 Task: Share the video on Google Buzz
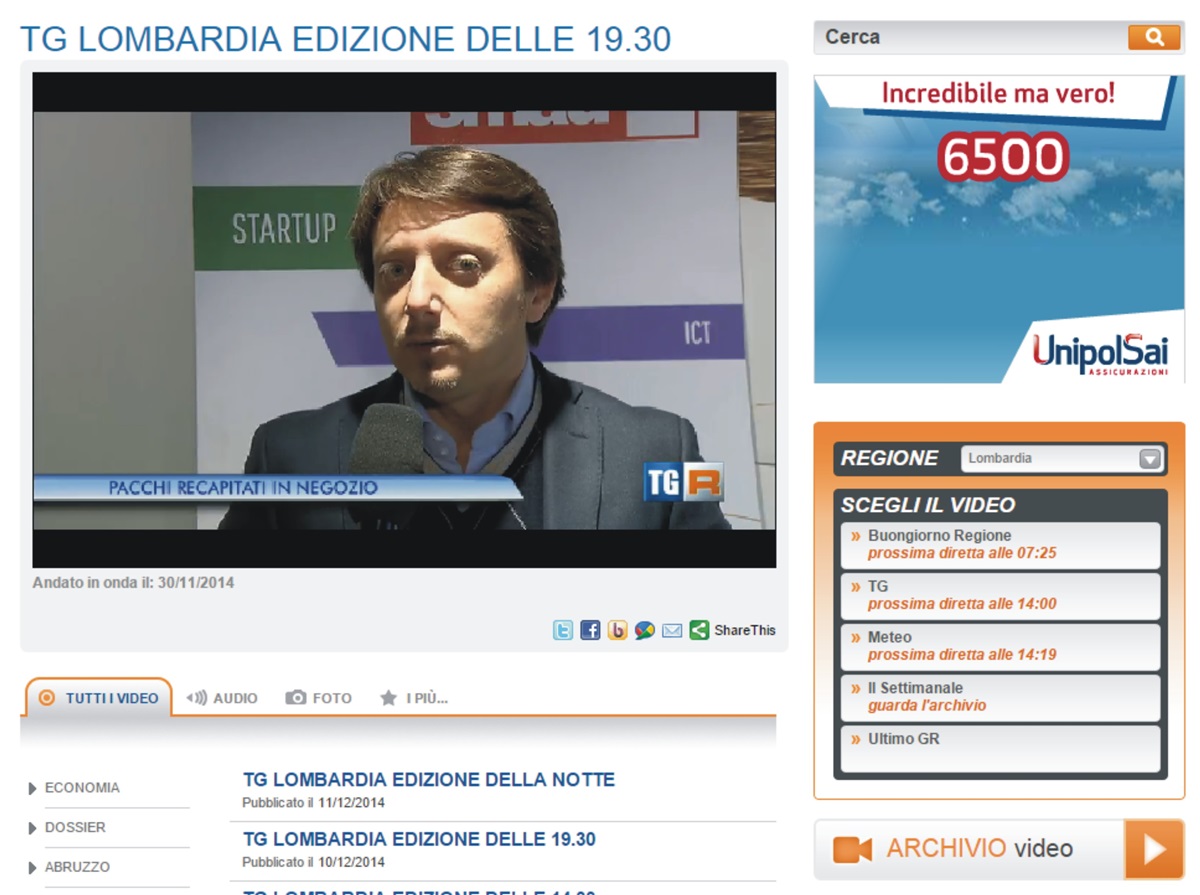pyautogui.click(x=645, y=630)
